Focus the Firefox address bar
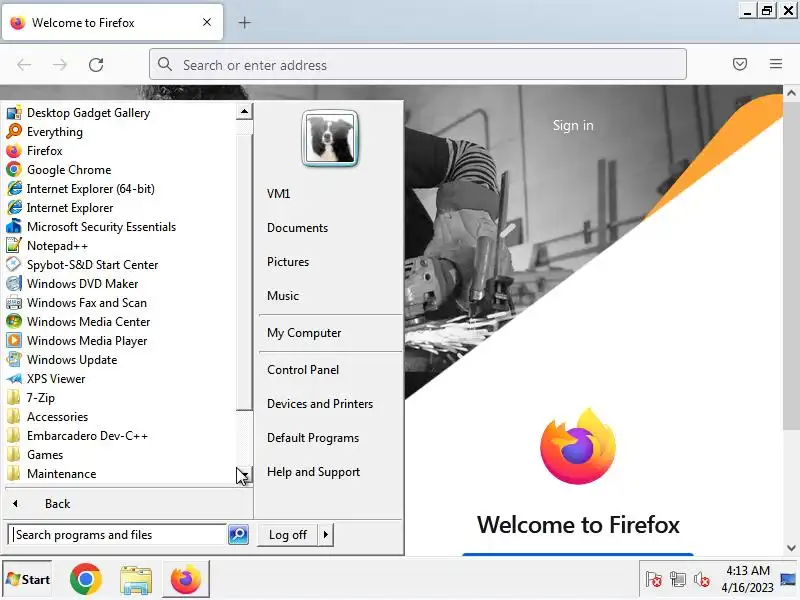 (x=417, y=64)
